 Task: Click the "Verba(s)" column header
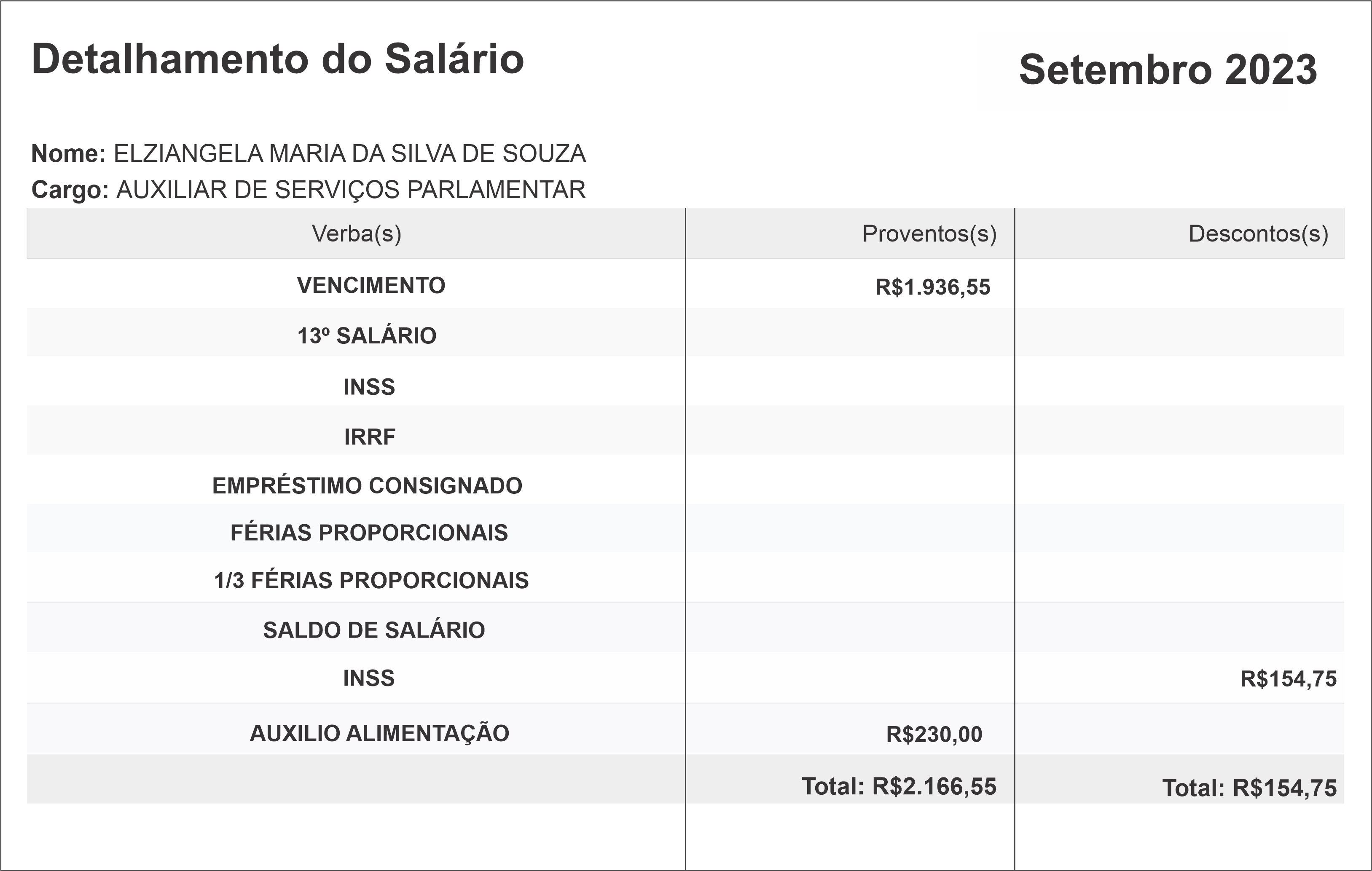[x=356, y=233]
